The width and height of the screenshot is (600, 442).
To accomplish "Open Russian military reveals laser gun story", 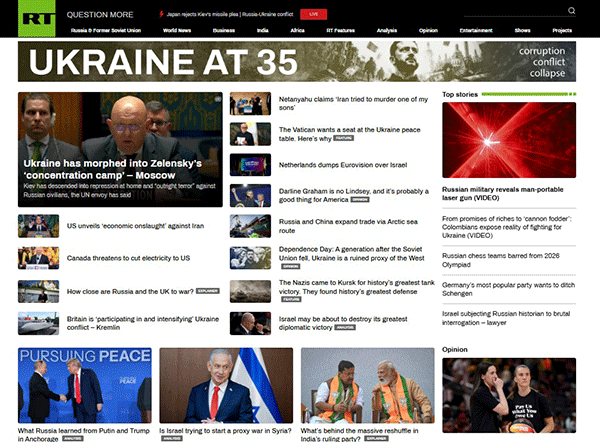I will pyautogui.click(x=502, y=194).
